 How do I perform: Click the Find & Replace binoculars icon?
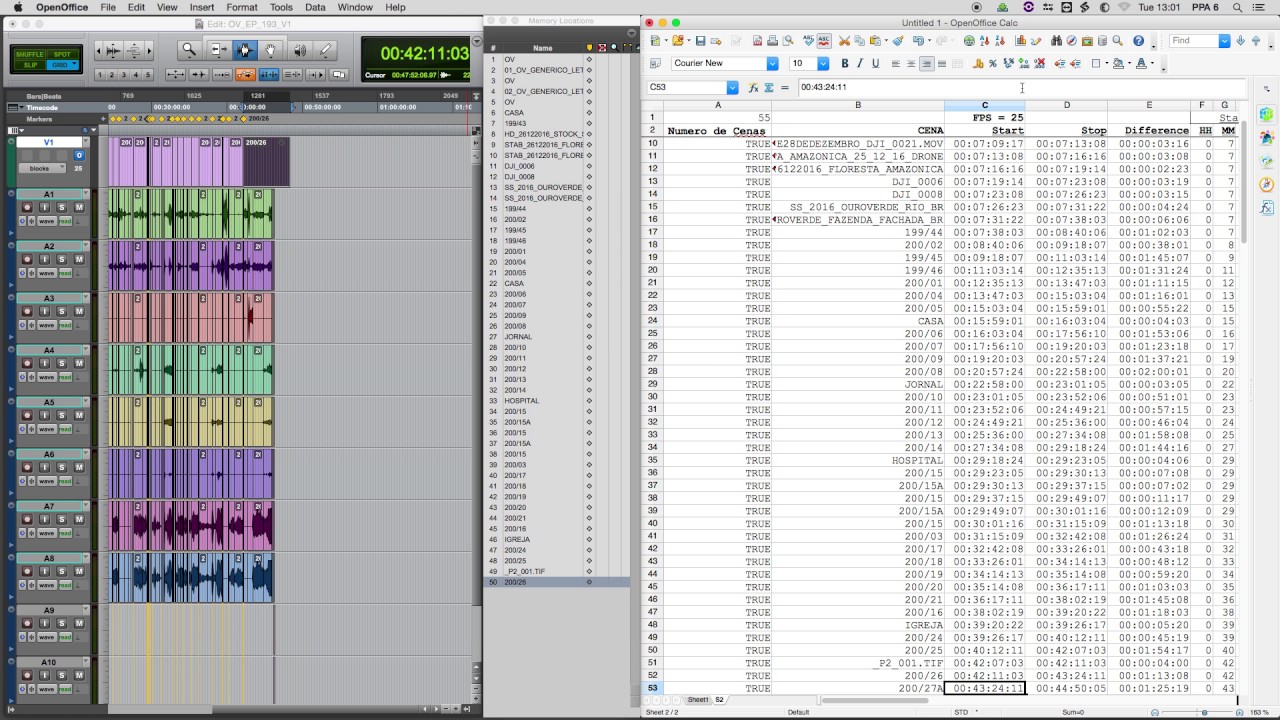click(1057, 41)
